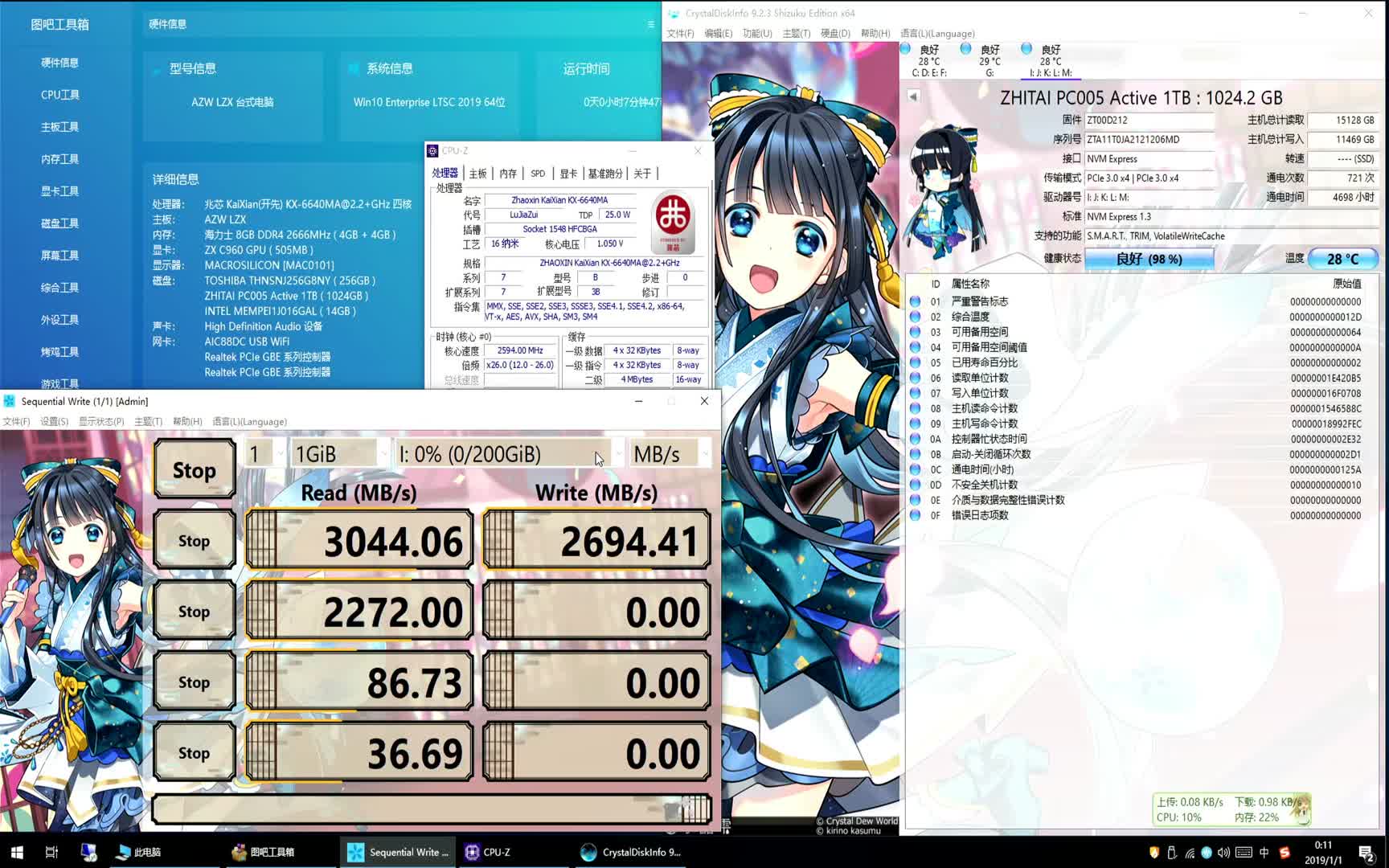The height and width of the screenshot is (868, 1389).
Task: Select CPU工具 in the toolbox sidebar
Action: 60,95
